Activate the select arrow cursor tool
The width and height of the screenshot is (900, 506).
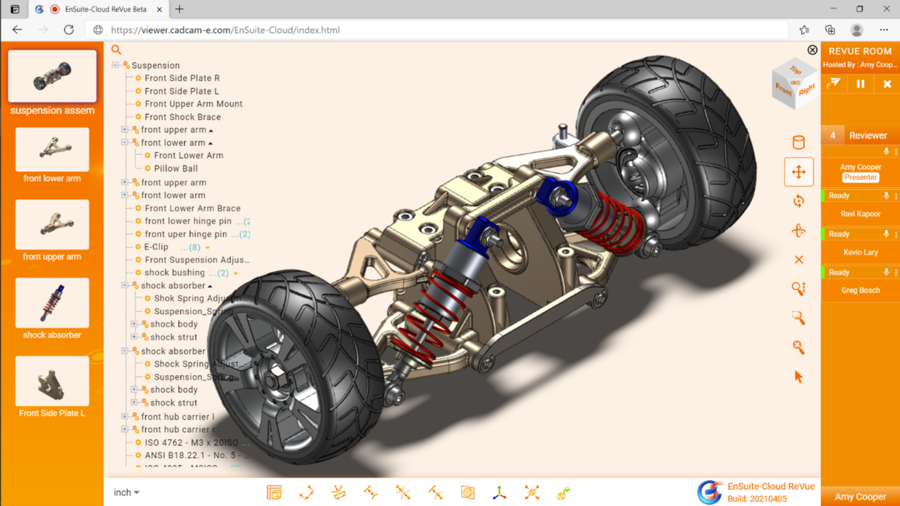point(798,377)
